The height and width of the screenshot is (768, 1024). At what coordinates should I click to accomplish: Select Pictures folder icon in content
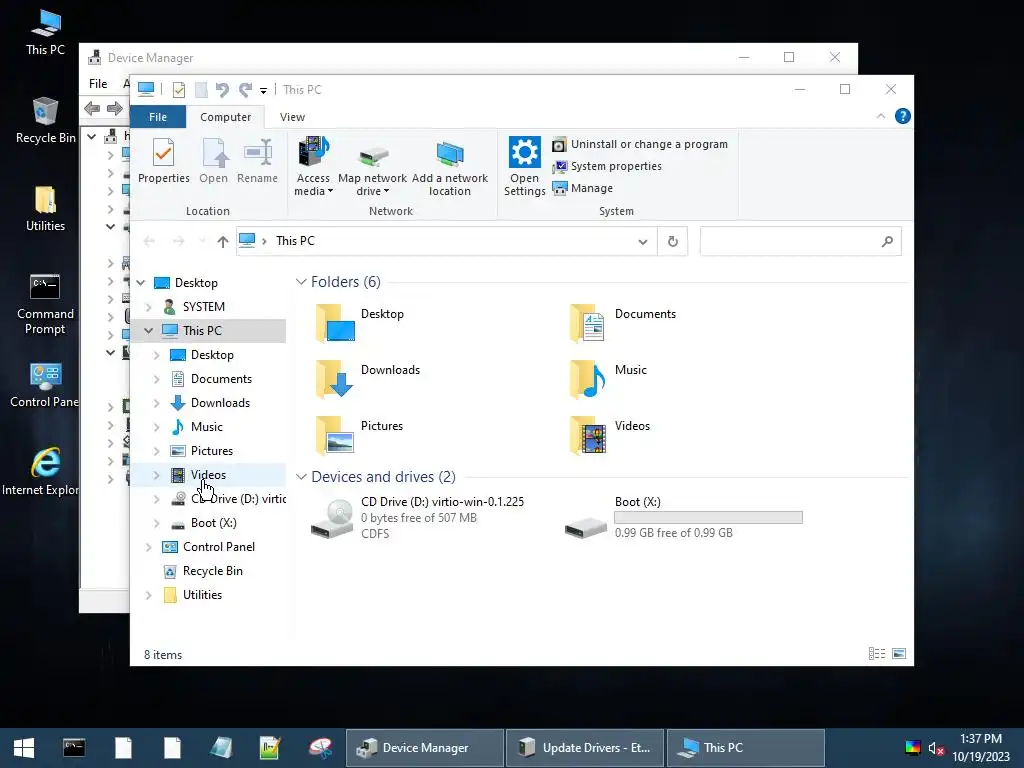coord(334,435)
